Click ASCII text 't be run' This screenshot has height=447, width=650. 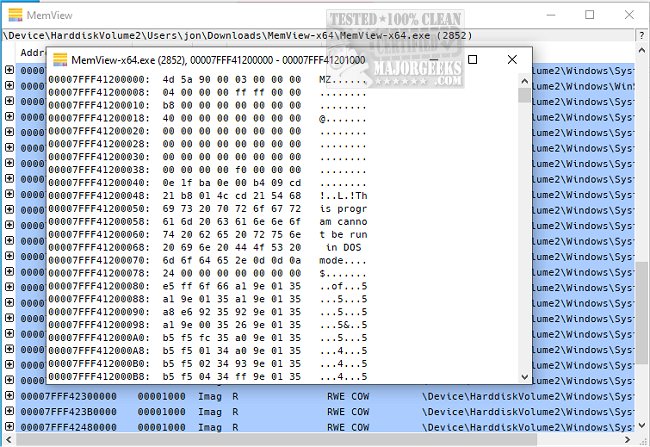click(343, 234)
